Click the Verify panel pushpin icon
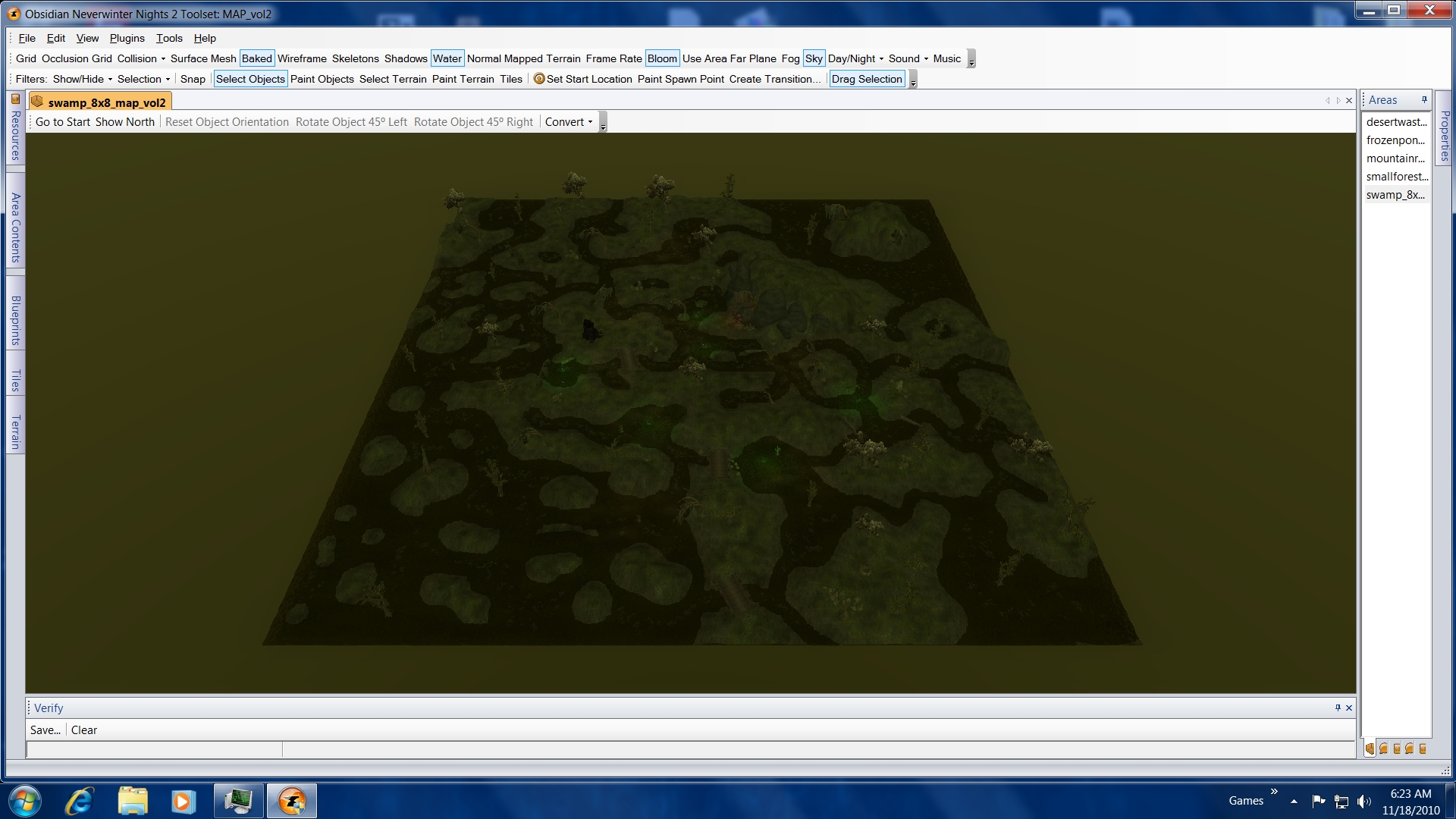 [x=1338, y=708]
